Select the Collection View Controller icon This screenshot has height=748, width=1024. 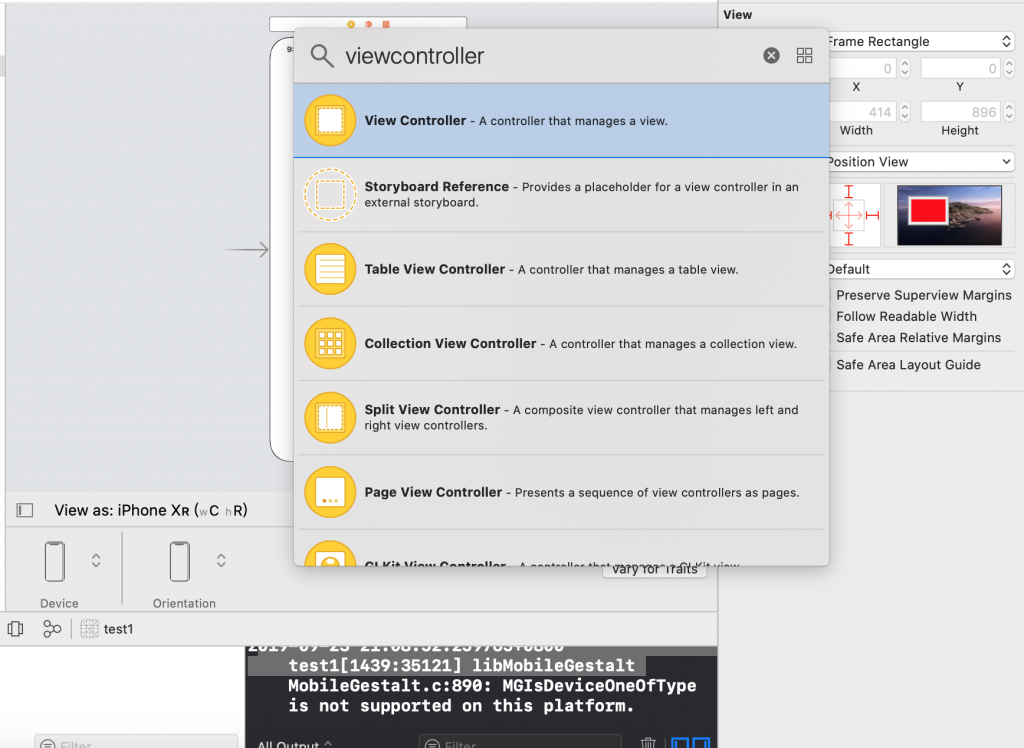330,344
